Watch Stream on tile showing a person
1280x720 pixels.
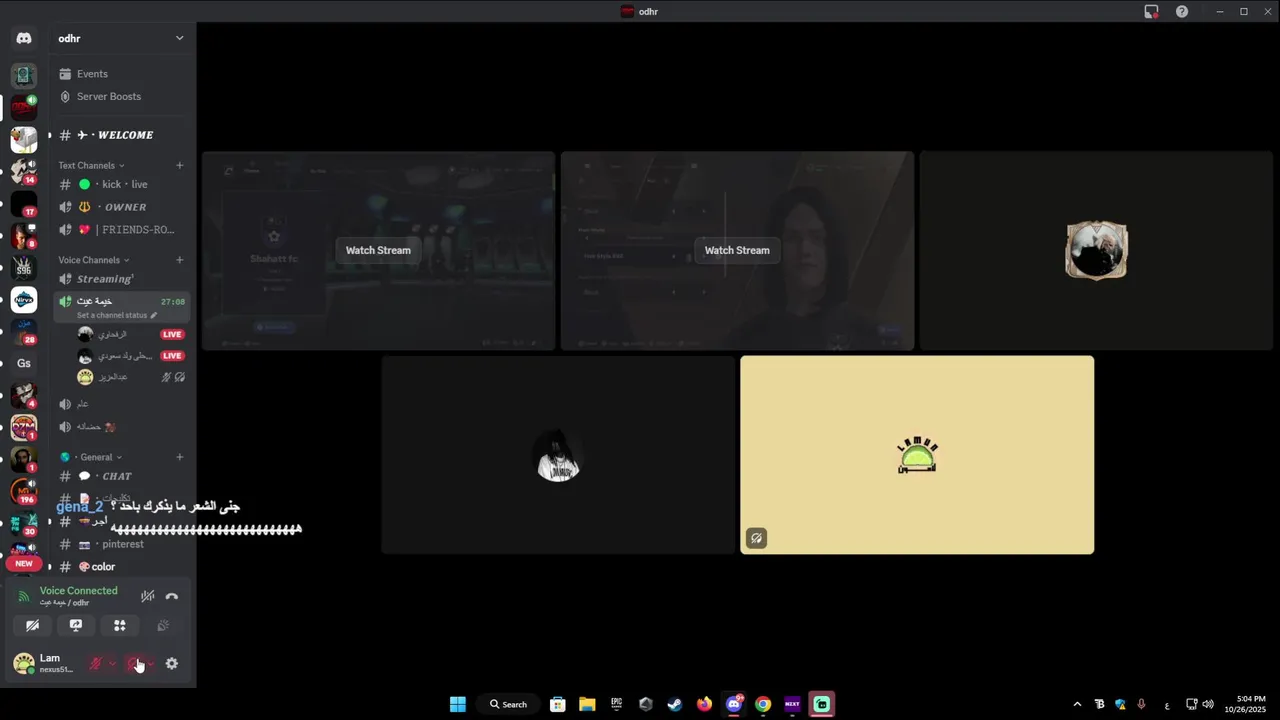pyautogui.click(x=737, y=250)
